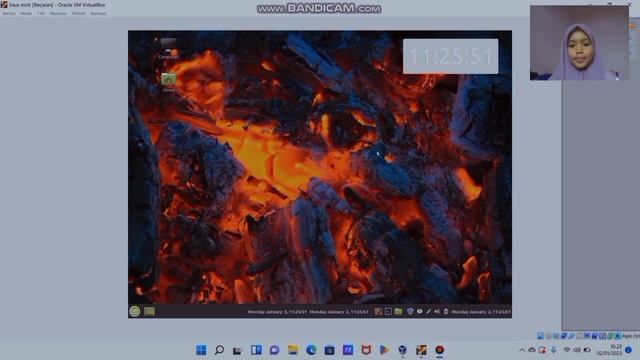Screen dimensions: 640x360
Task: Click the leftmost date and time in Mint panel
Action: [277, 312]
